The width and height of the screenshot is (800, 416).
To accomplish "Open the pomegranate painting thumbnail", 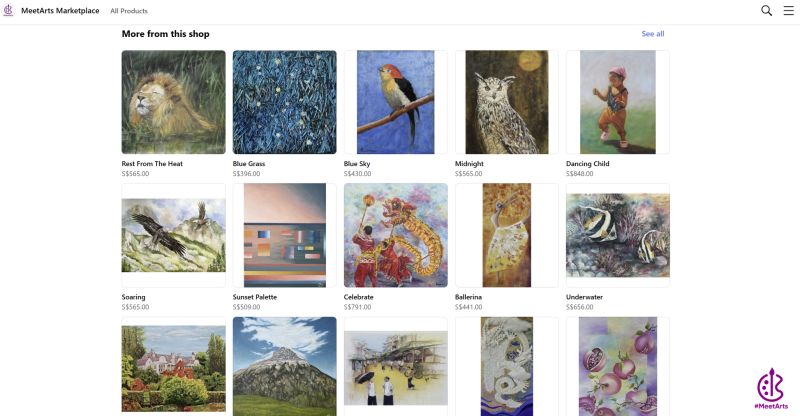I will [618, 366].
